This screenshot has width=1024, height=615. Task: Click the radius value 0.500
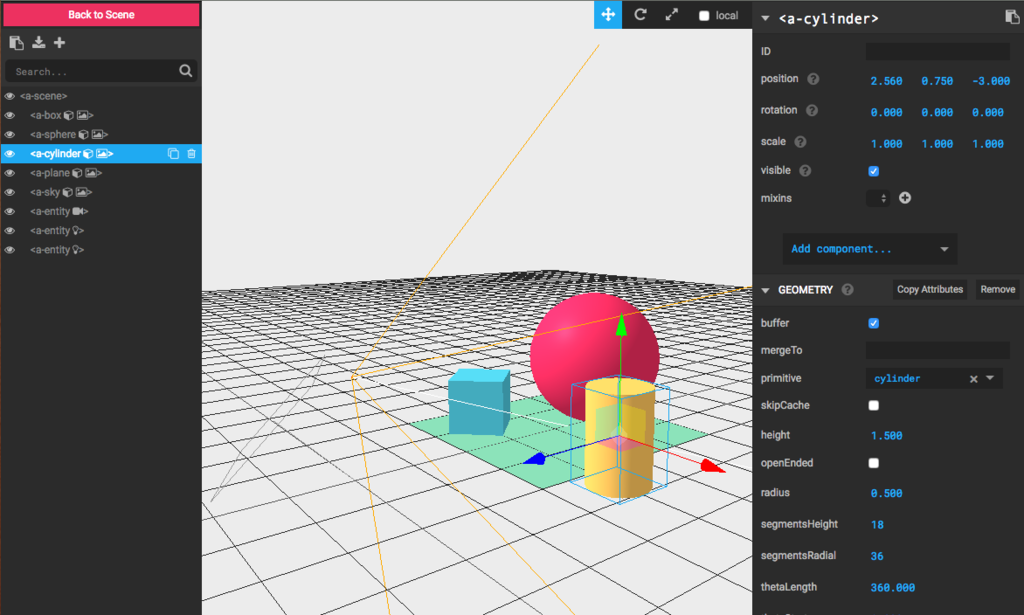[886, 494]
